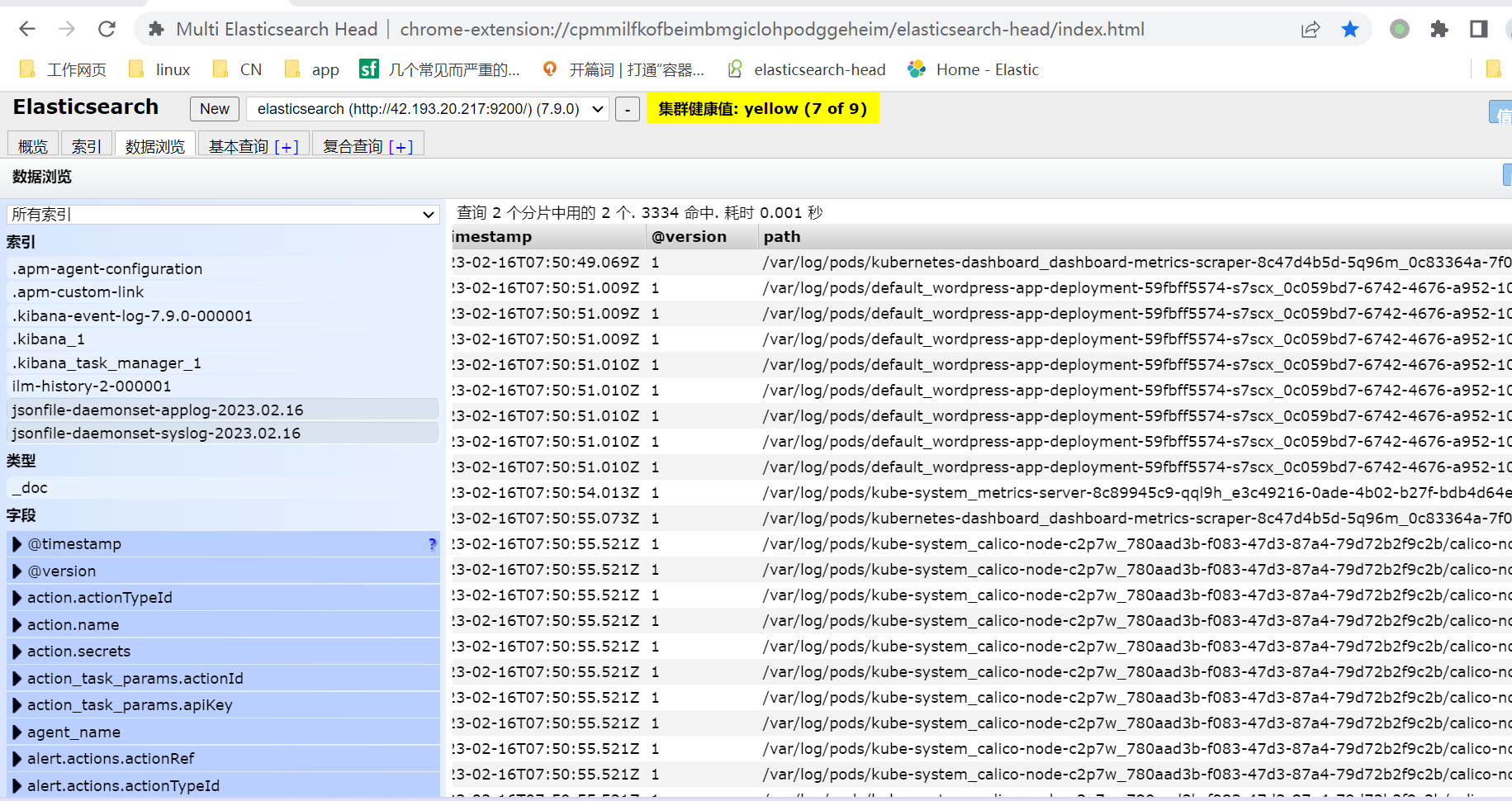
Task: Select the .apm-custom-link index
Action: pos(223,291)
